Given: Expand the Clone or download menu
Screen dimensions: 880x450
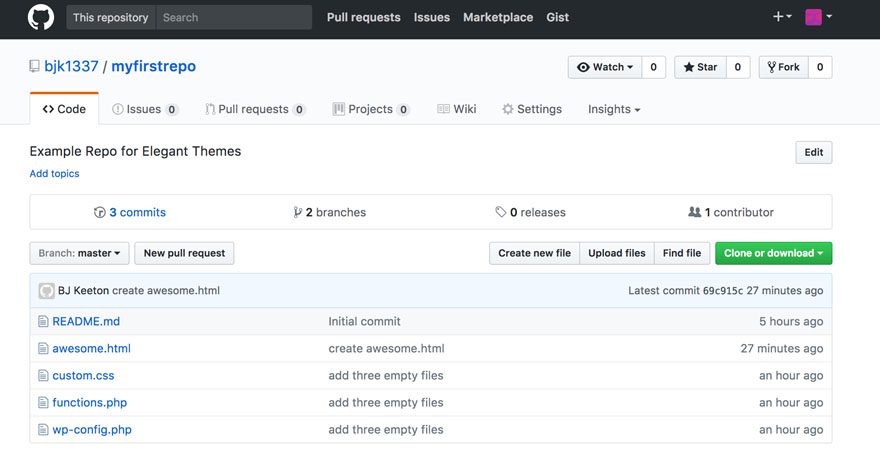Looking at the screenshot, I should click(773, 253).
